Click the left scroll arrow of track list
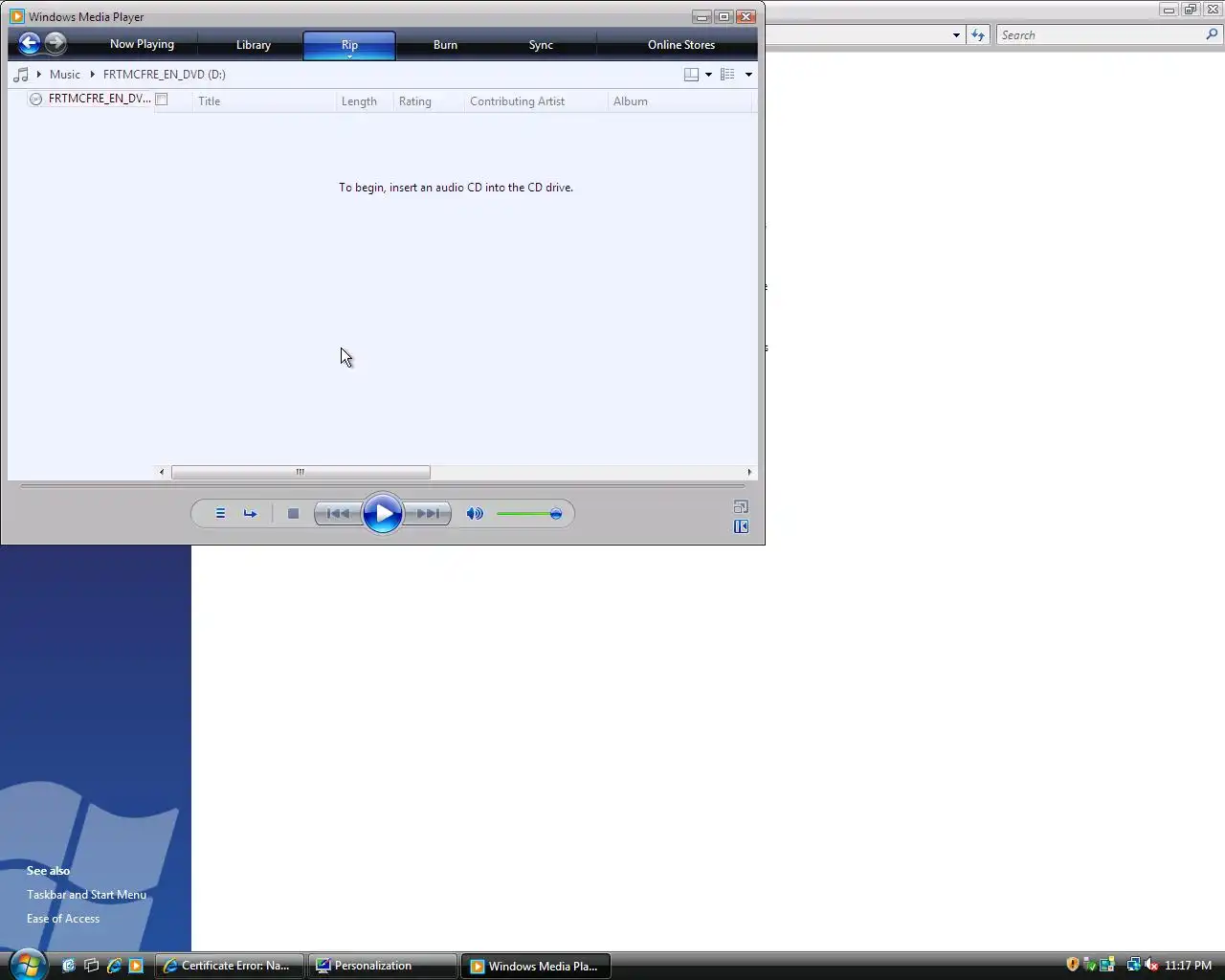 pos(162,472)
